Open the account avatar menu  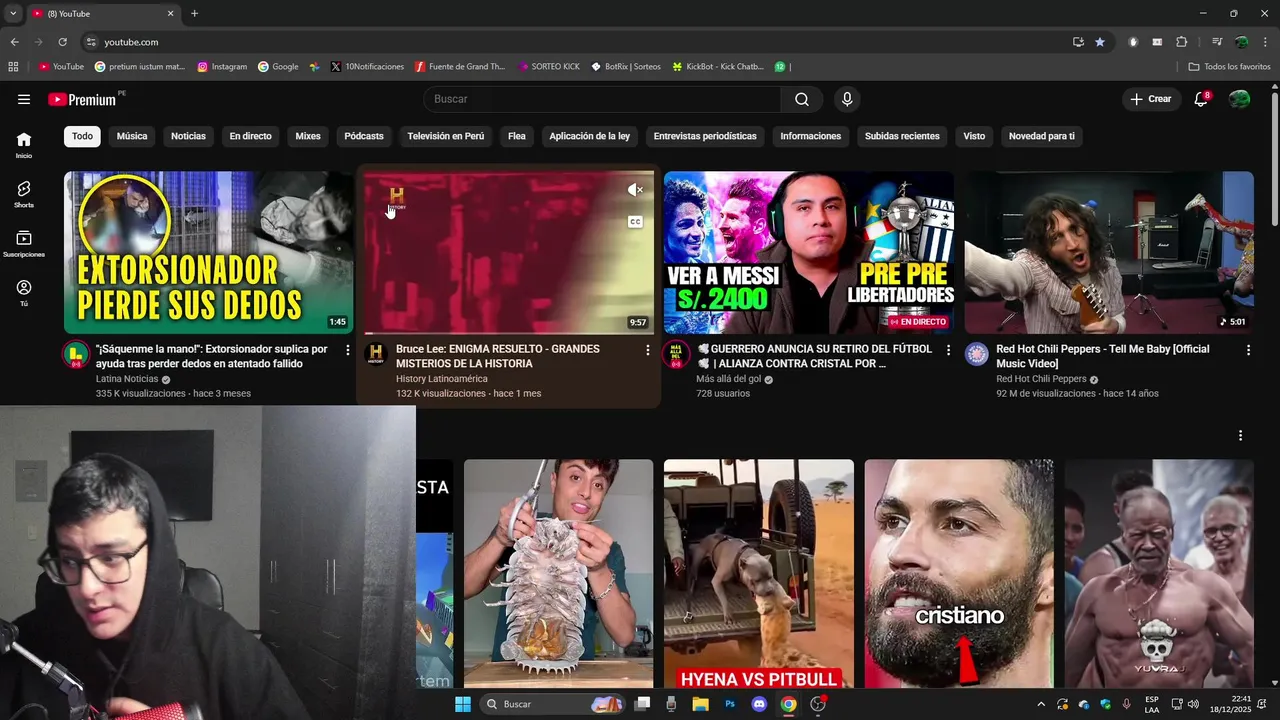[x=1239, y=99]
